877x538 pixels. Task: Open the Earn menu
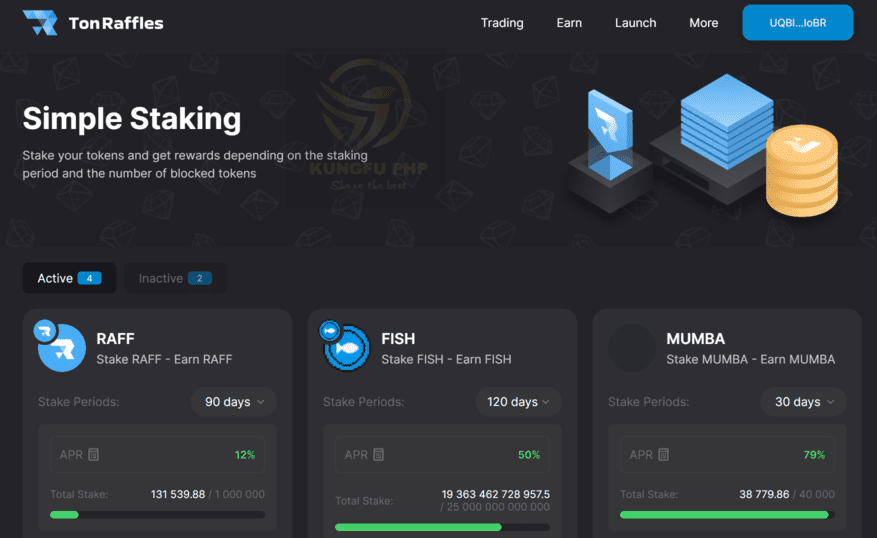coord(569,23)
